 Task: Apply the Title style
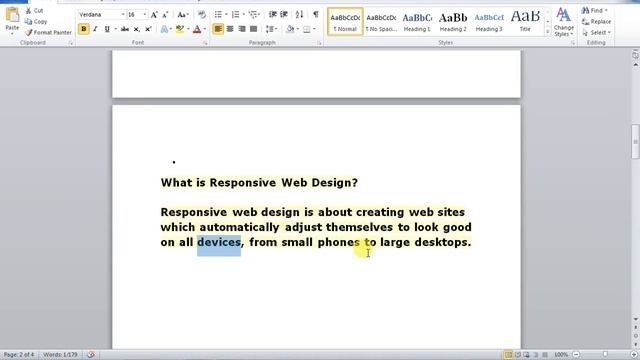tap(525, 22)
